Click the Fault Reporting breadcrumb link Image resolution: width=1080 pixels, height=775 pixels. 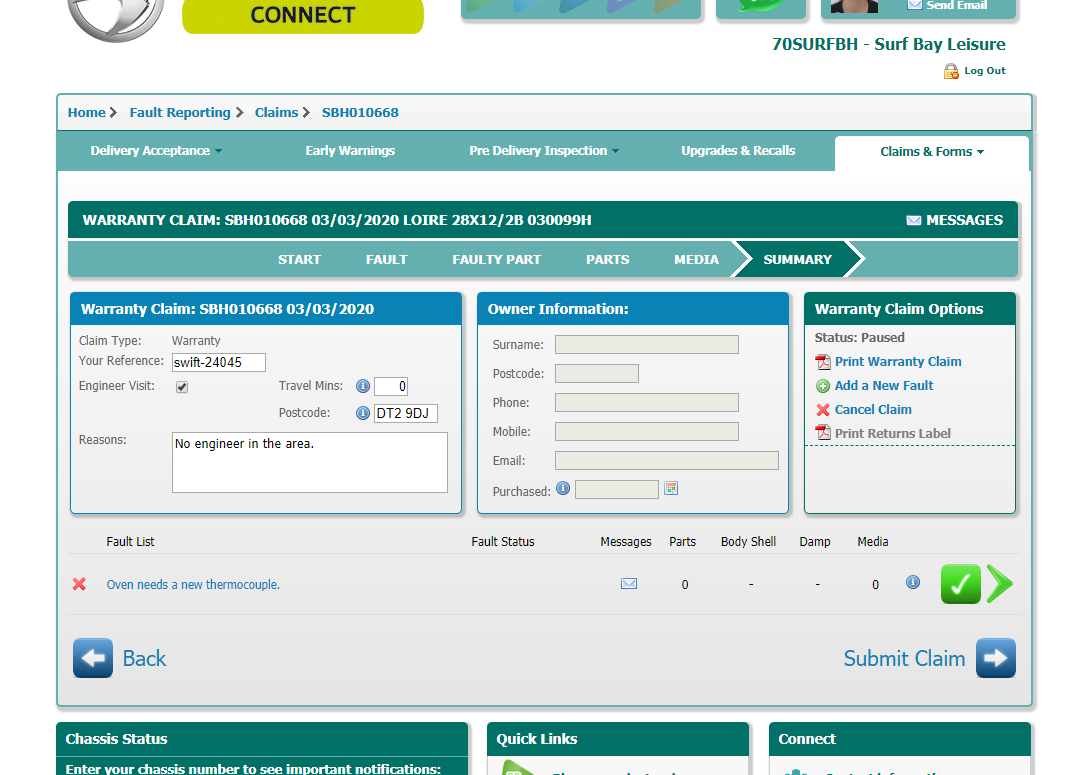point(180,112)
